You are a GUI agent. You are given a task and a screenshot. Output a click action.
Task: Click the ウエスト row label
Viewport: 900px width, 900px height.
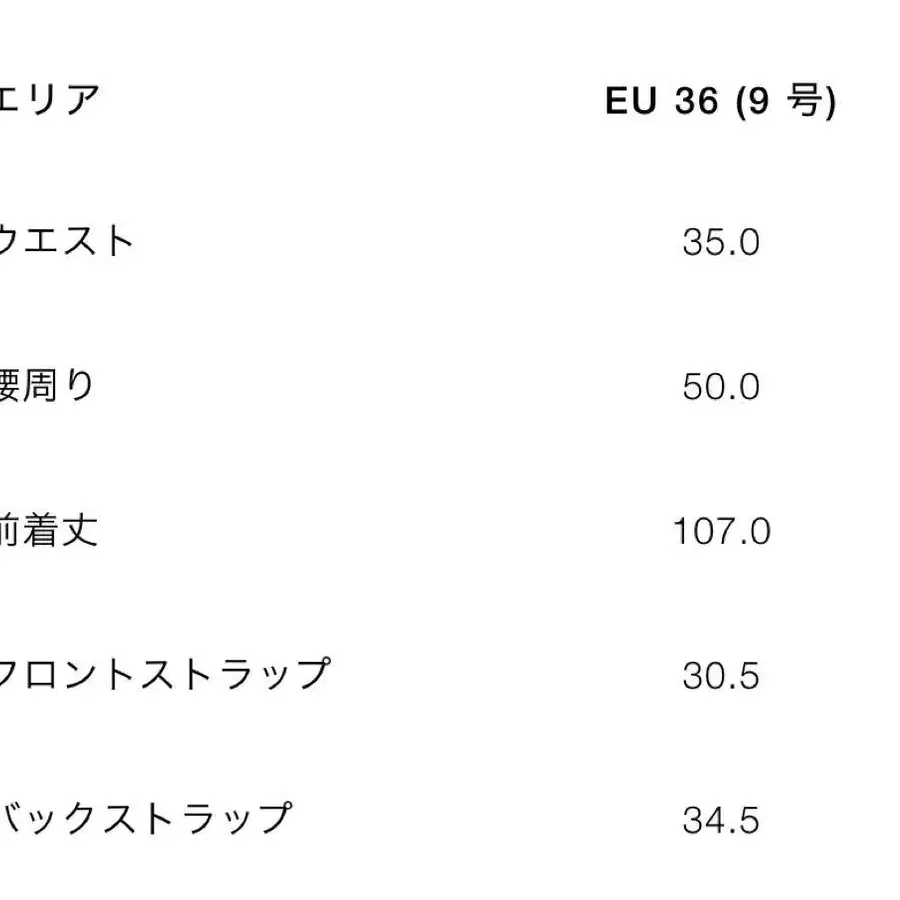66,241
